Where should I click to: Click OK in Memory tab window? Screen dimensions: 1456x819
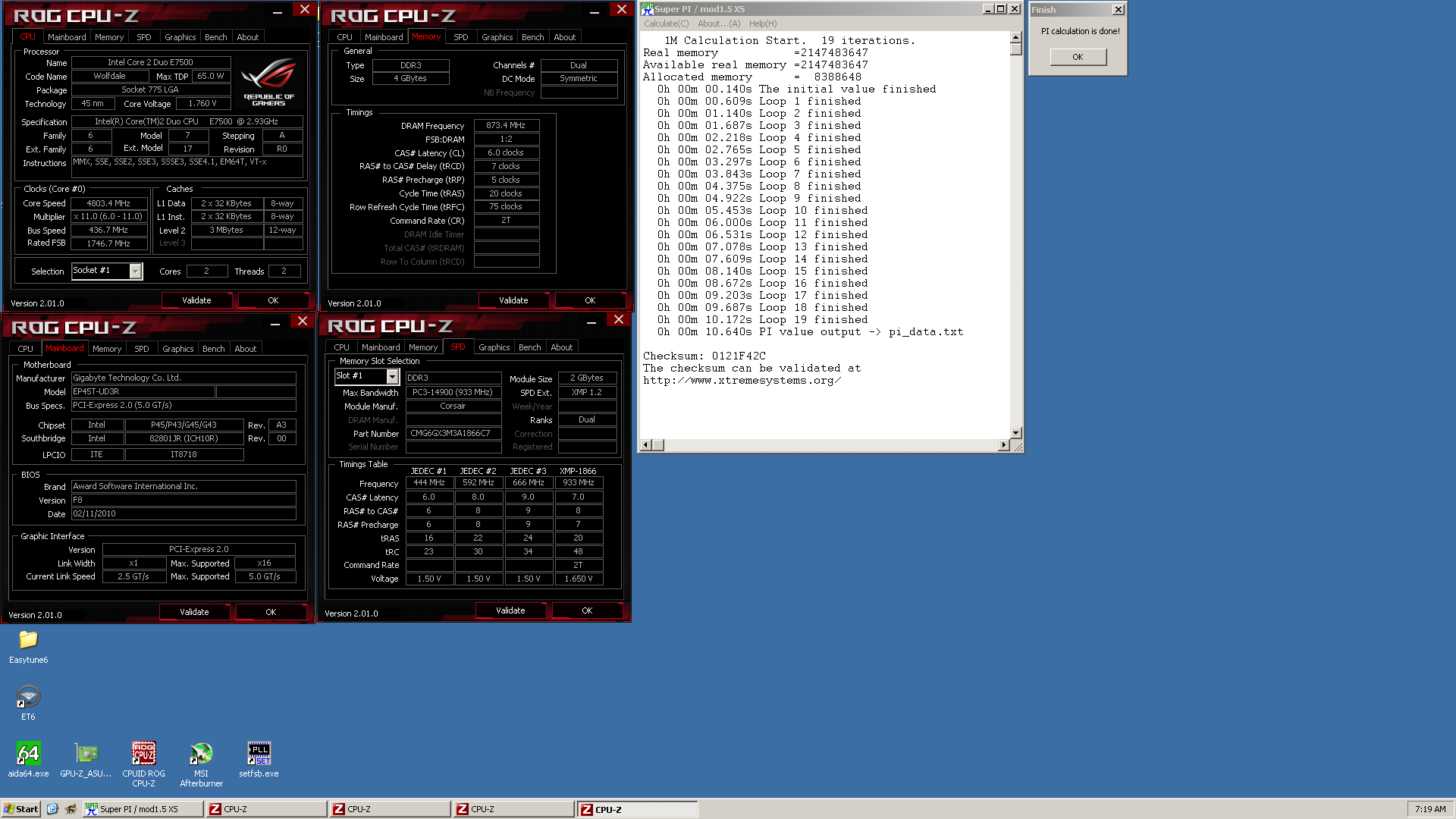pos(590,300)
